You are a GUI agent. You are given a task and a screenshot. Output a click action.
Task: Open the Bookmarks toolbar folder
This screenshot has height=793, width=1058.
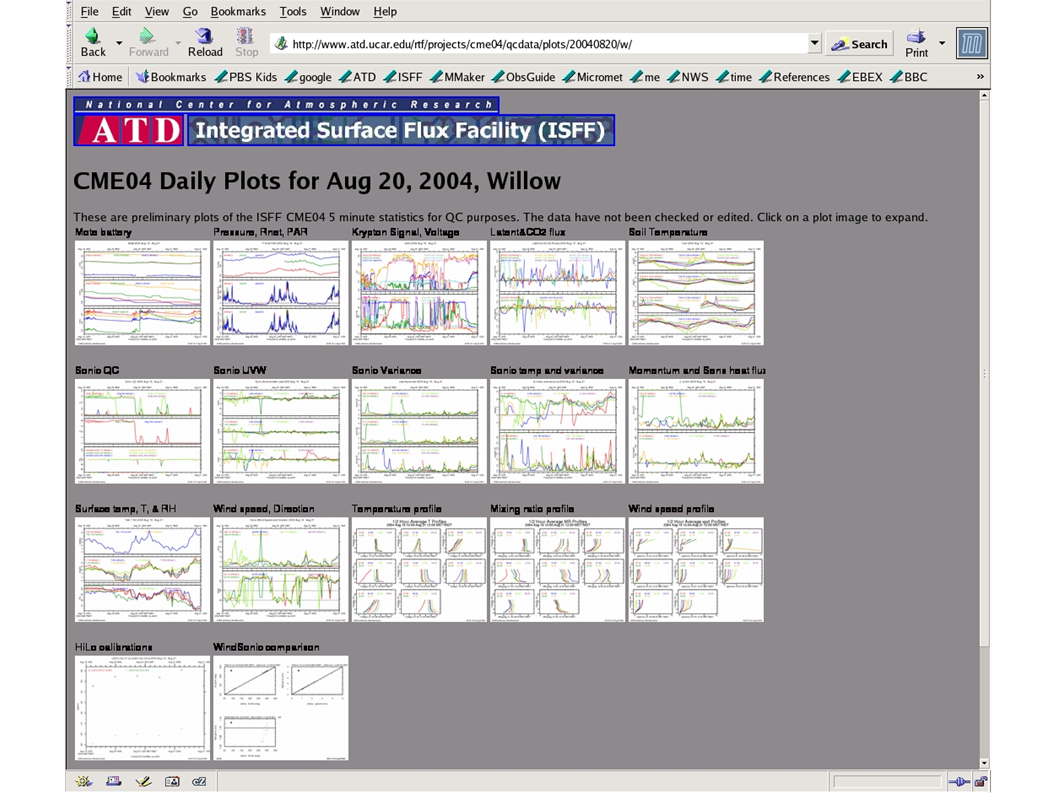[171, 77]
